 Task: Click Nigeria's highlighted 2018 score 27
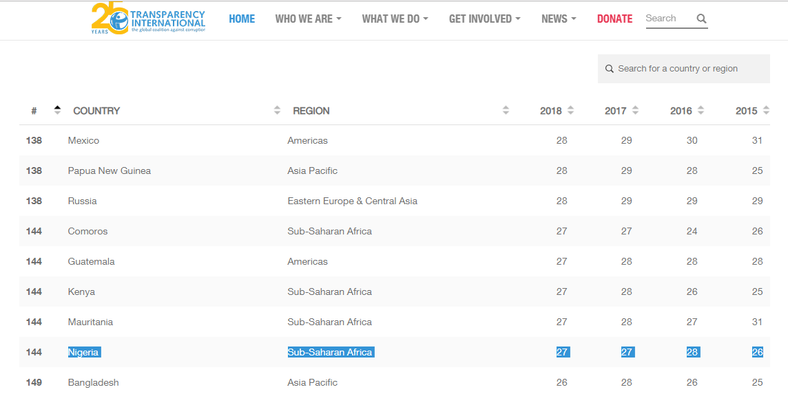562,352
